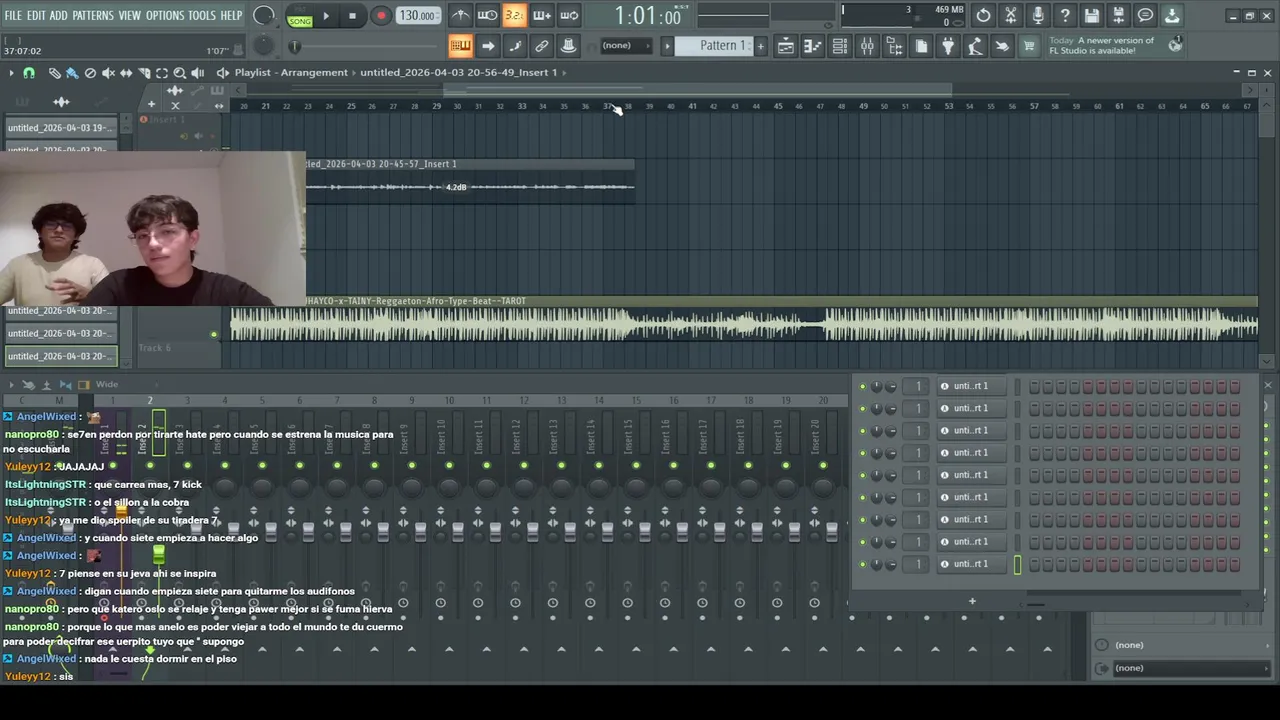Select the 130.000 tempo field
1280x720 pixels.
[x=417, y=16]
